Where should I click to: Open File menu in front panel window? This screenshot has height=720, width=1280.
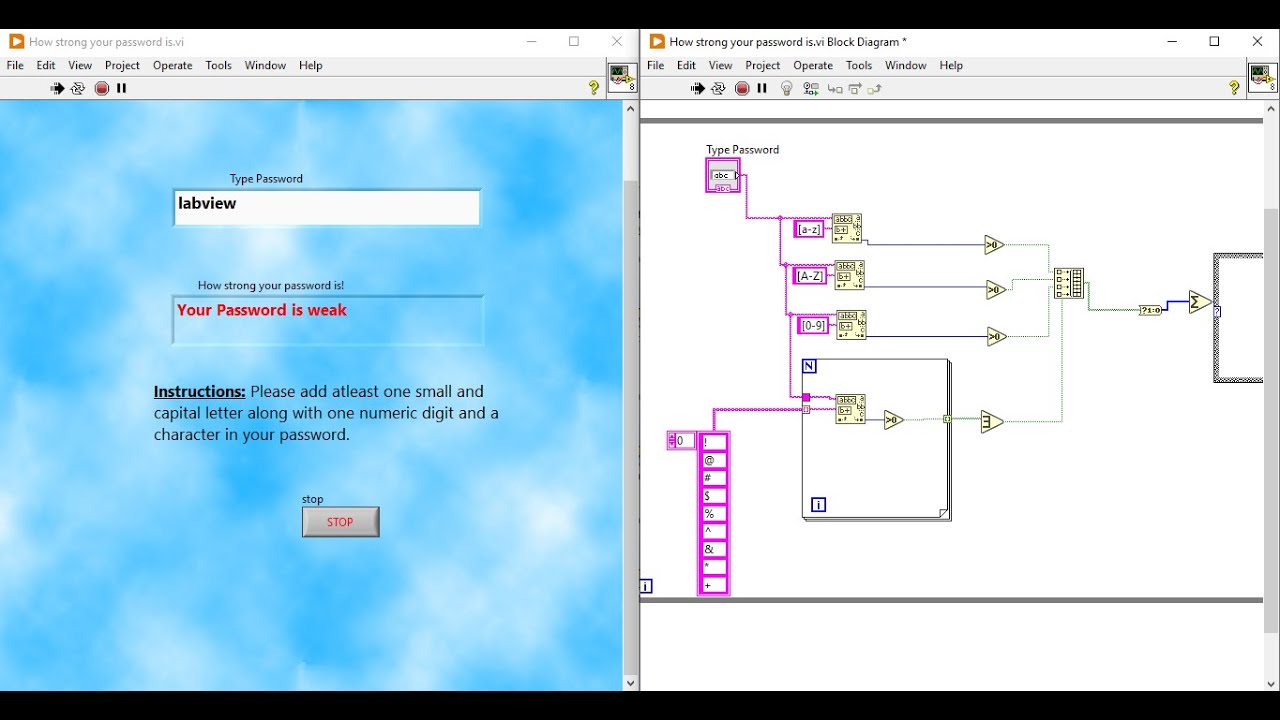[15, 65]
